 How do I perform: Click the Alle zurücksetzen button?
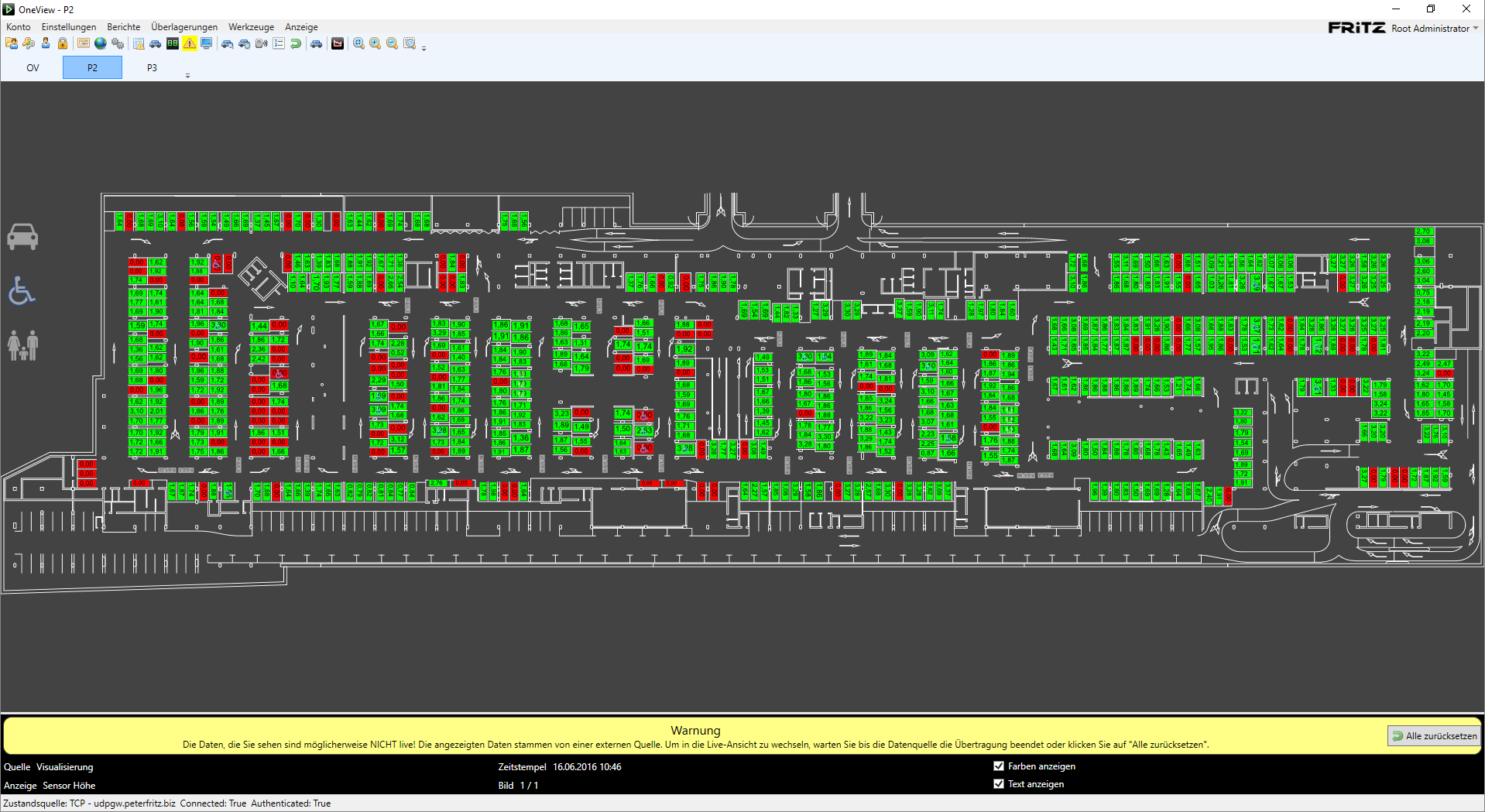pos(1434,735)
